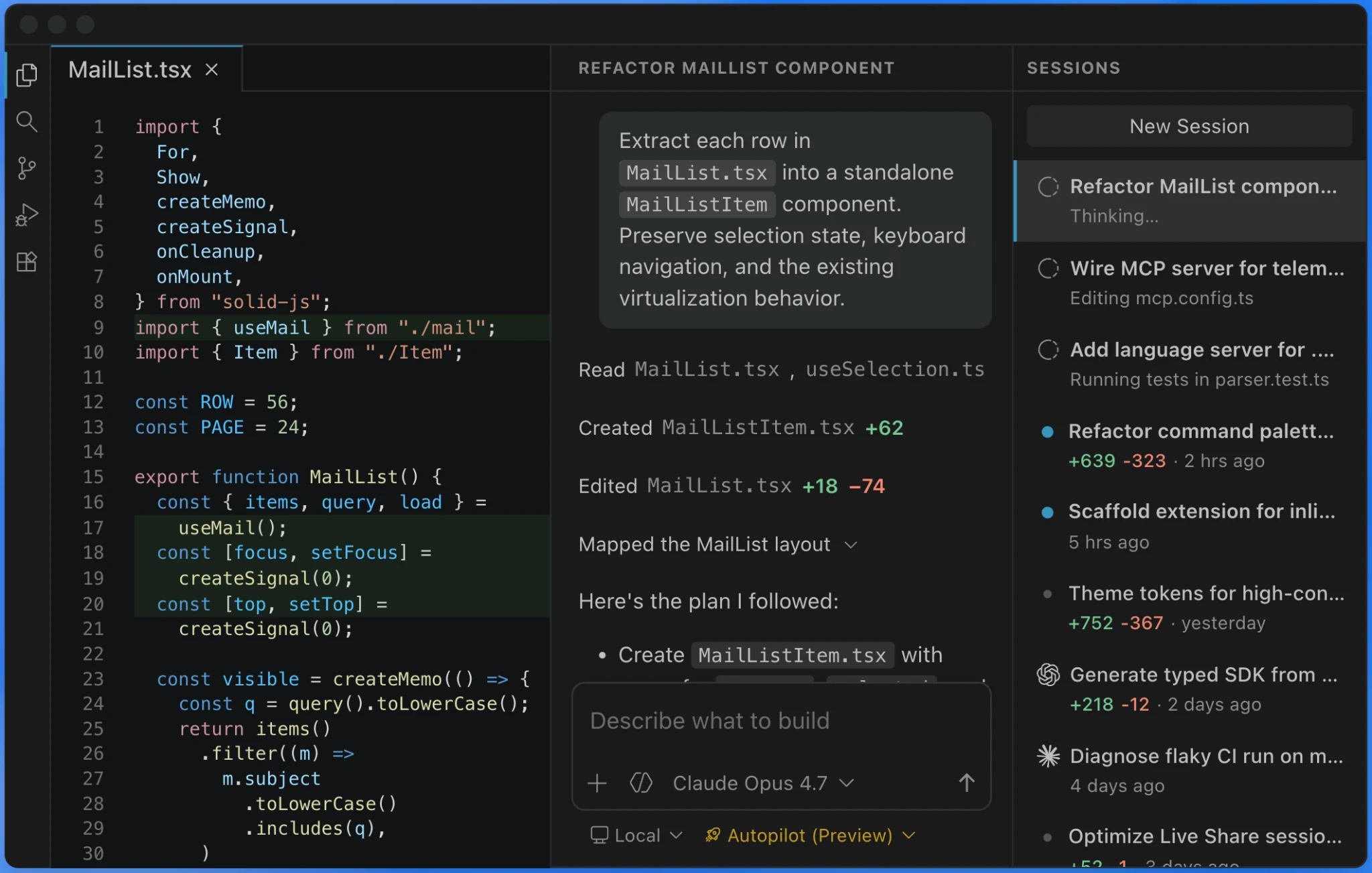
Task: Start a New Session
Action: coord(1189,126)
